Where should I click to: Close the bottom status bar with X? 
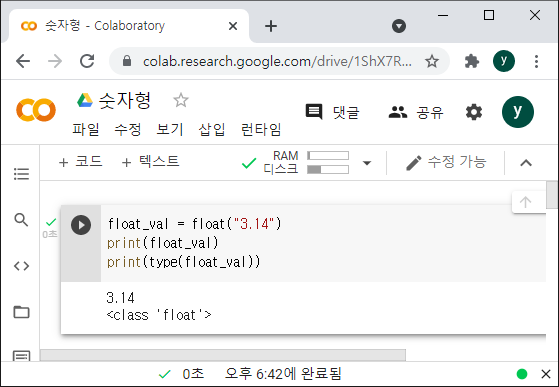tap(546, 374)
